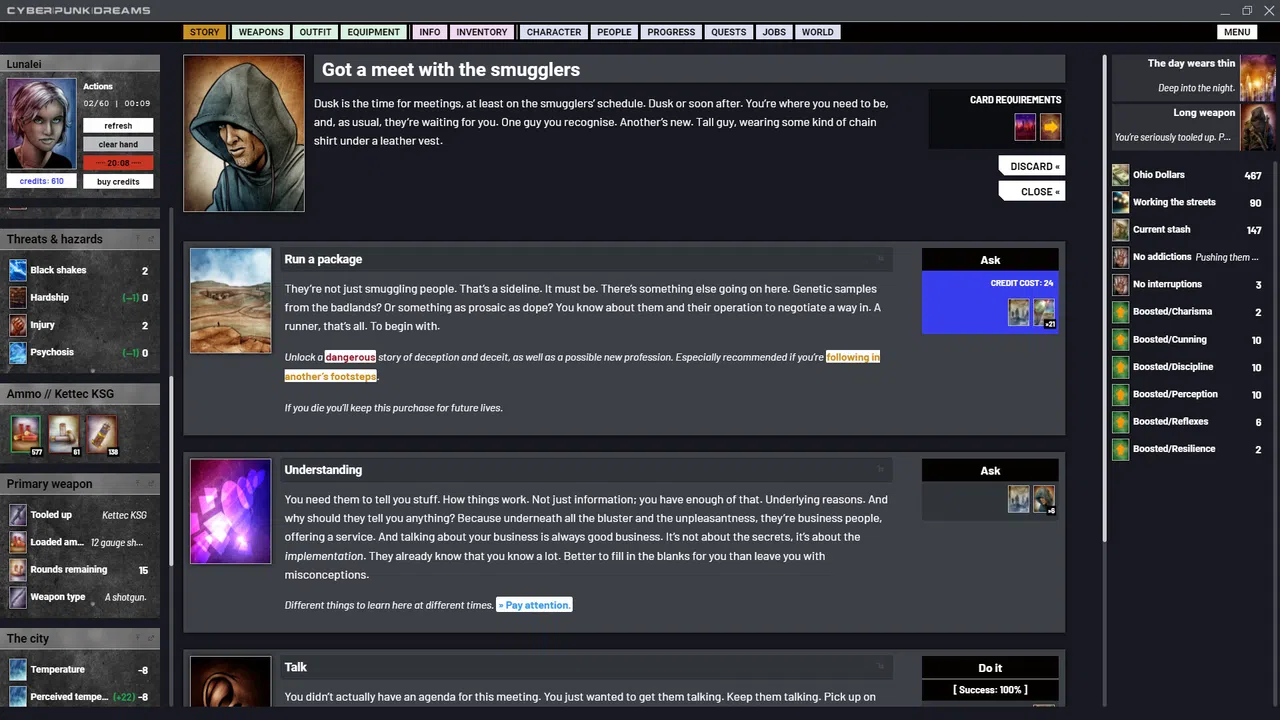Screen dimensions: 1280x720
Task: Click the Injury hazard icon
Action: pos(18,325)
